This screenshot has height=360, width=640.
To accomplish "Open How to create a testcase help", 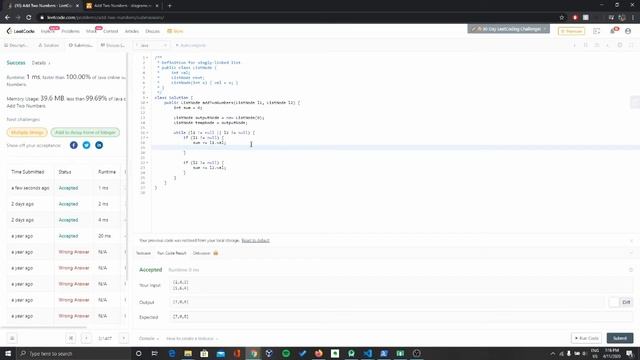I will pos(192,338).
